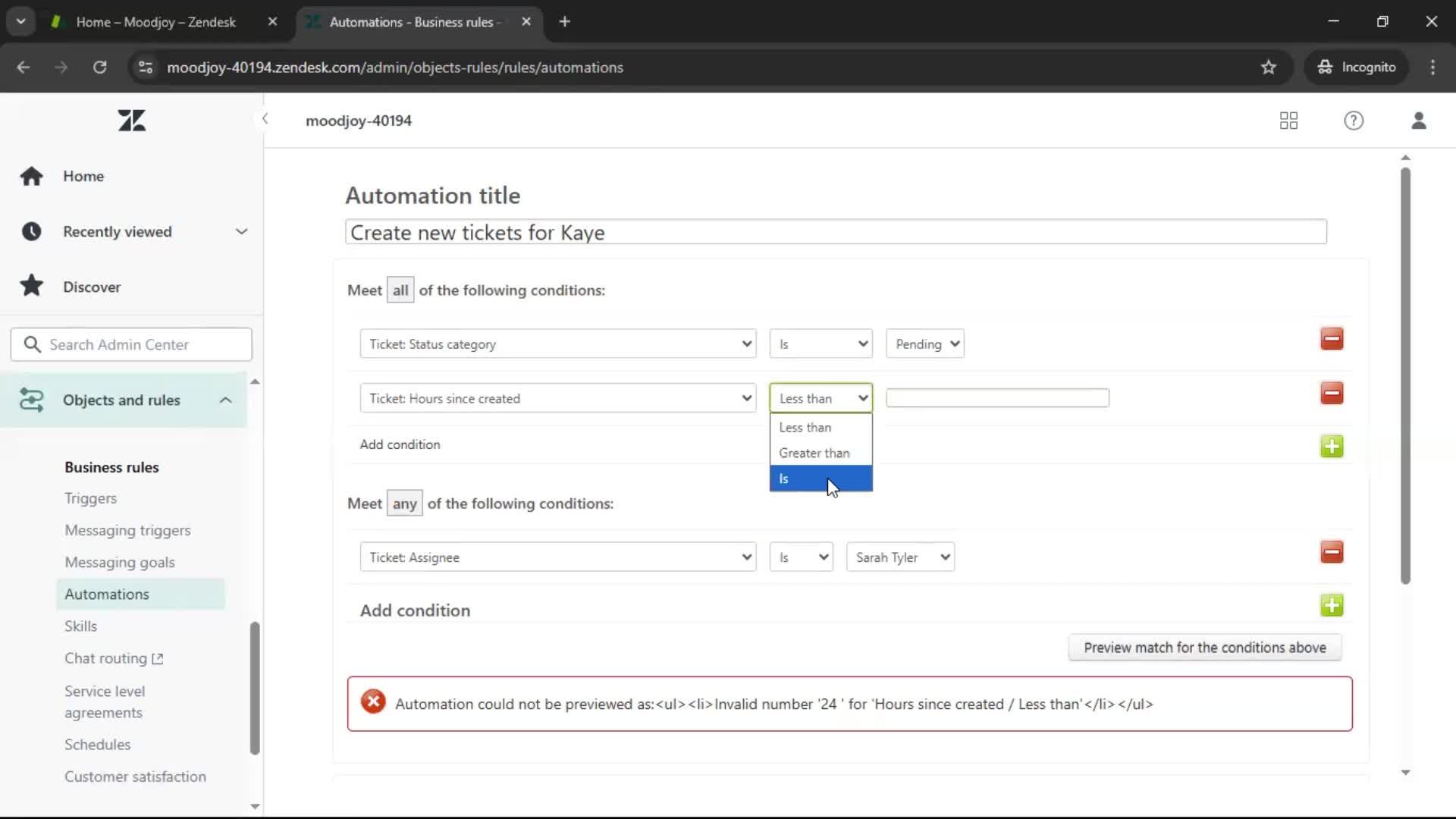Add a condition to the 'all' section
Image resolution: width=1456 pixels, height=819 pixels.
pyautogui.click(x=1332, y=447)
